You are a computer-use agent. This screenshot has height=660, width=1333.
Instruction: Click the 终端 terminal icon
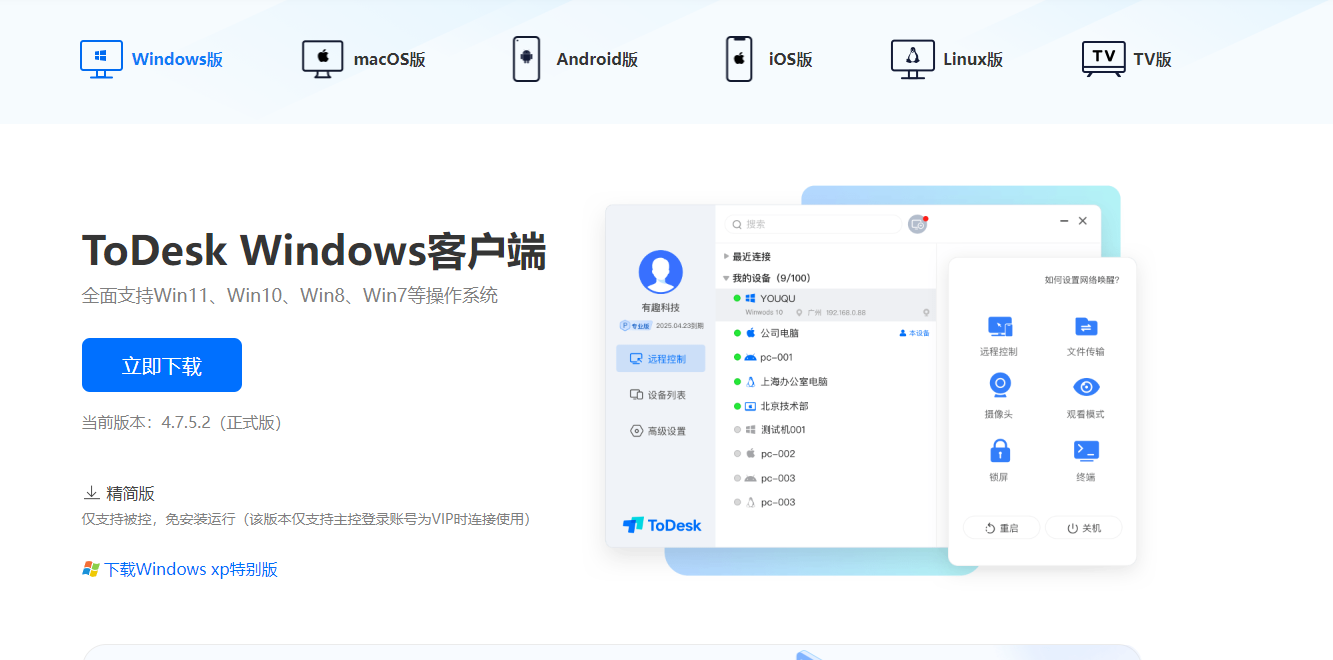(x=1086, y=450)
